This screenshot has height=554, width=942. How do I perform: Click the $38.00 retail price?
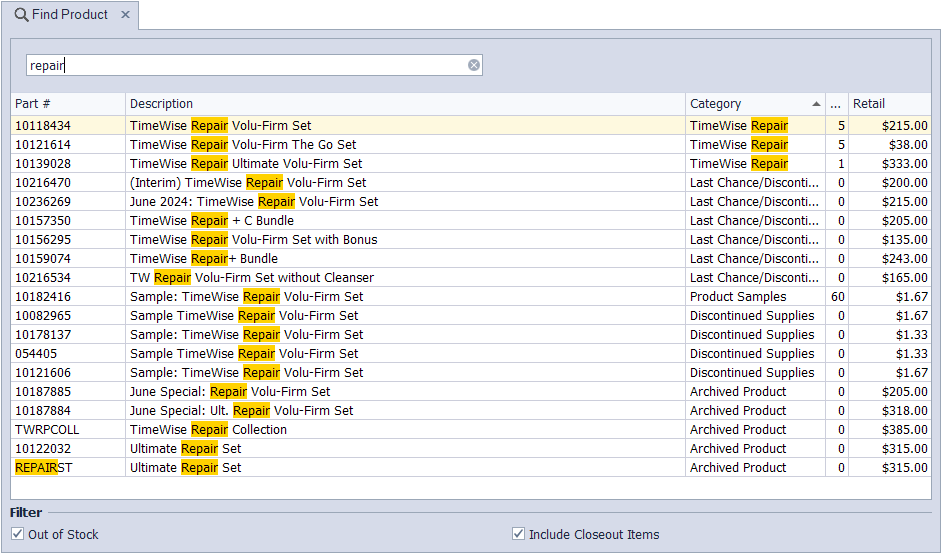pyautogui.click(x=908, y=145)
